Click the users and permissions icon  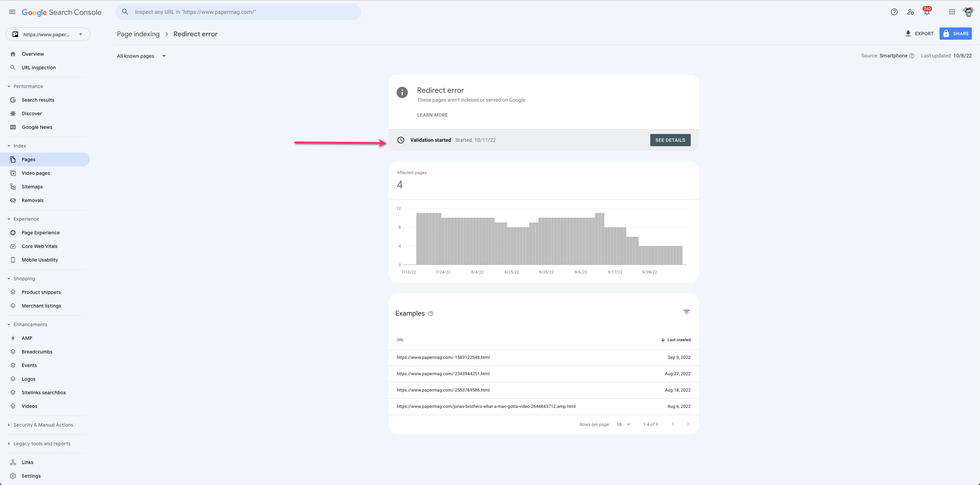point(910,12)
